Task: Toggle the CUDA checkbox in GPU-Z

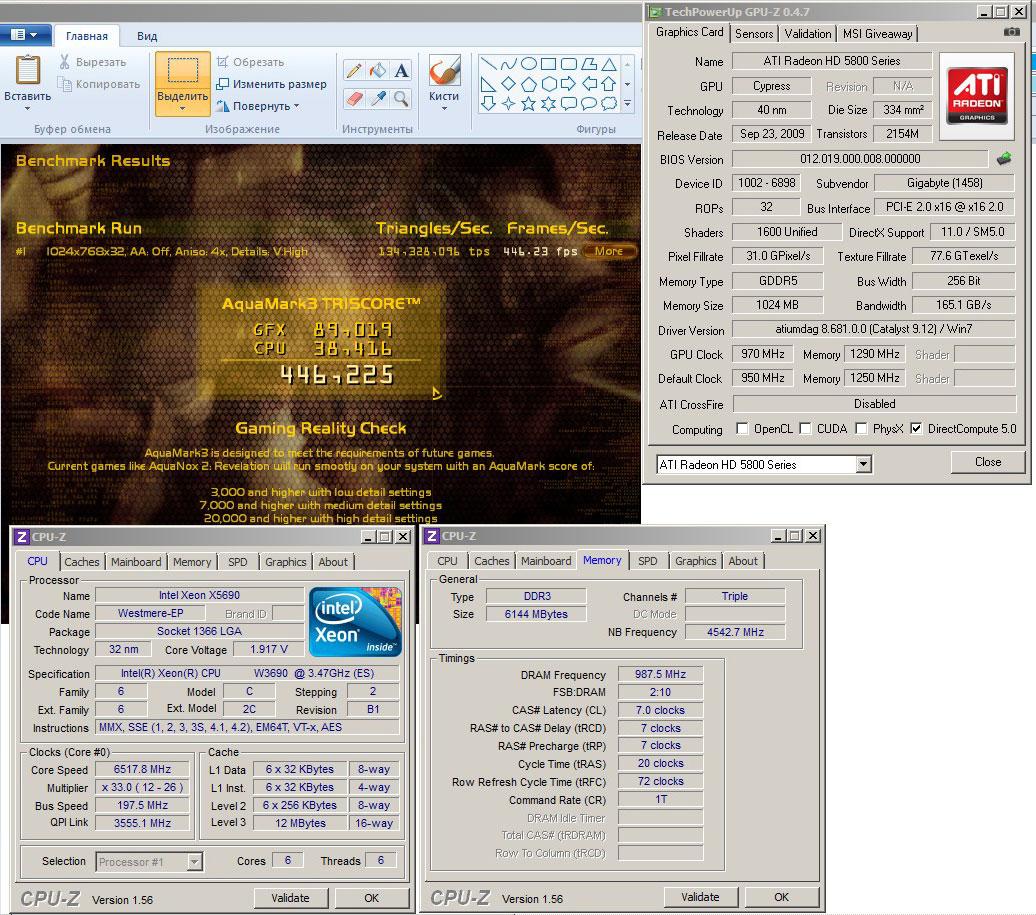Action: (805, 429)
